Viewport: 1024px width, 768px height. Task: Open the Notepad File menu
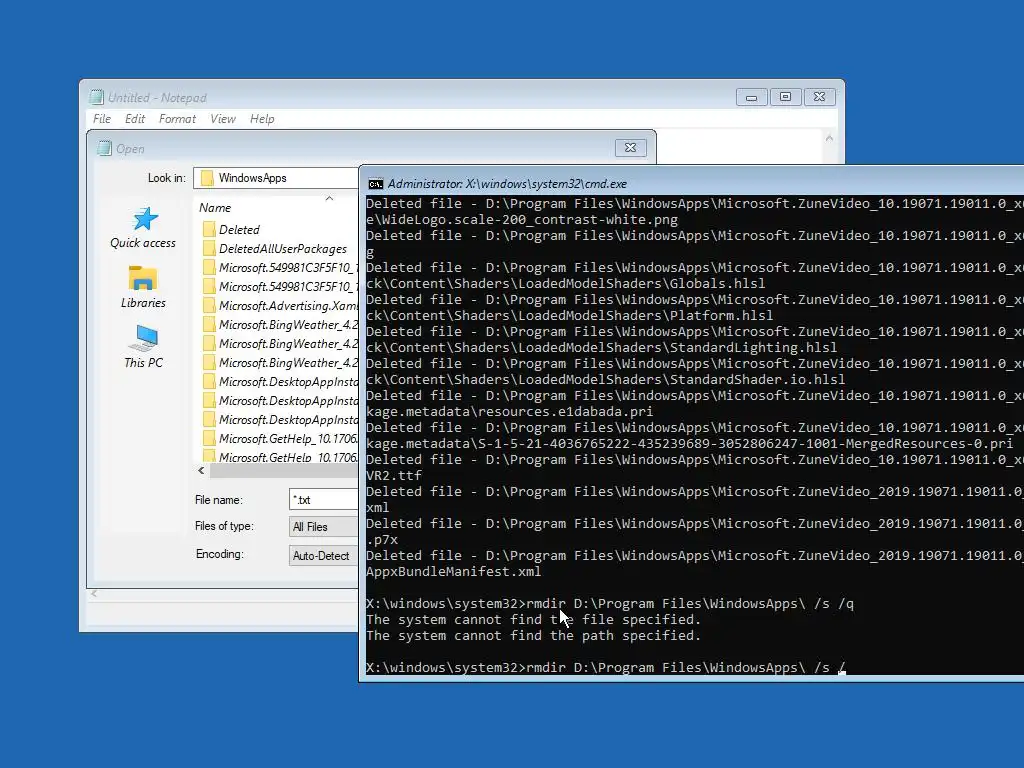pos(102,119)
